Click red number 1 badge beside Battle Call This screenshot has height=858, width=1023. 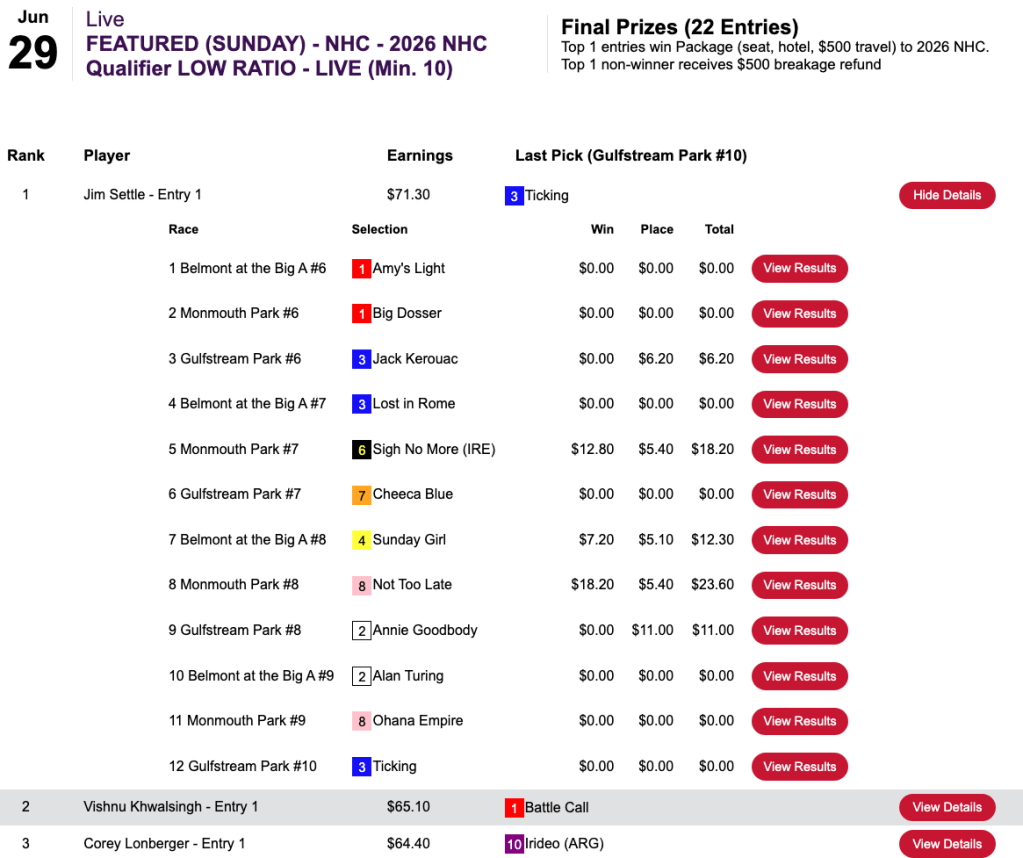tap(514, 807)
